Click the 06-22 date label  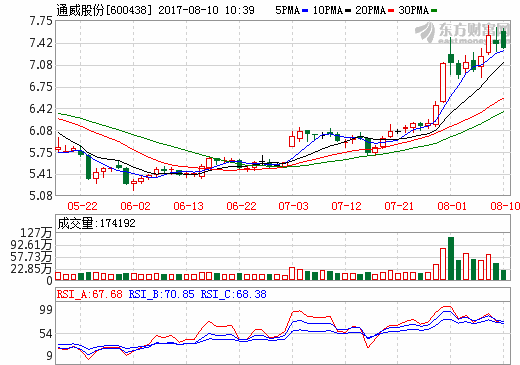pyautogui.click(x=241, y=206)
